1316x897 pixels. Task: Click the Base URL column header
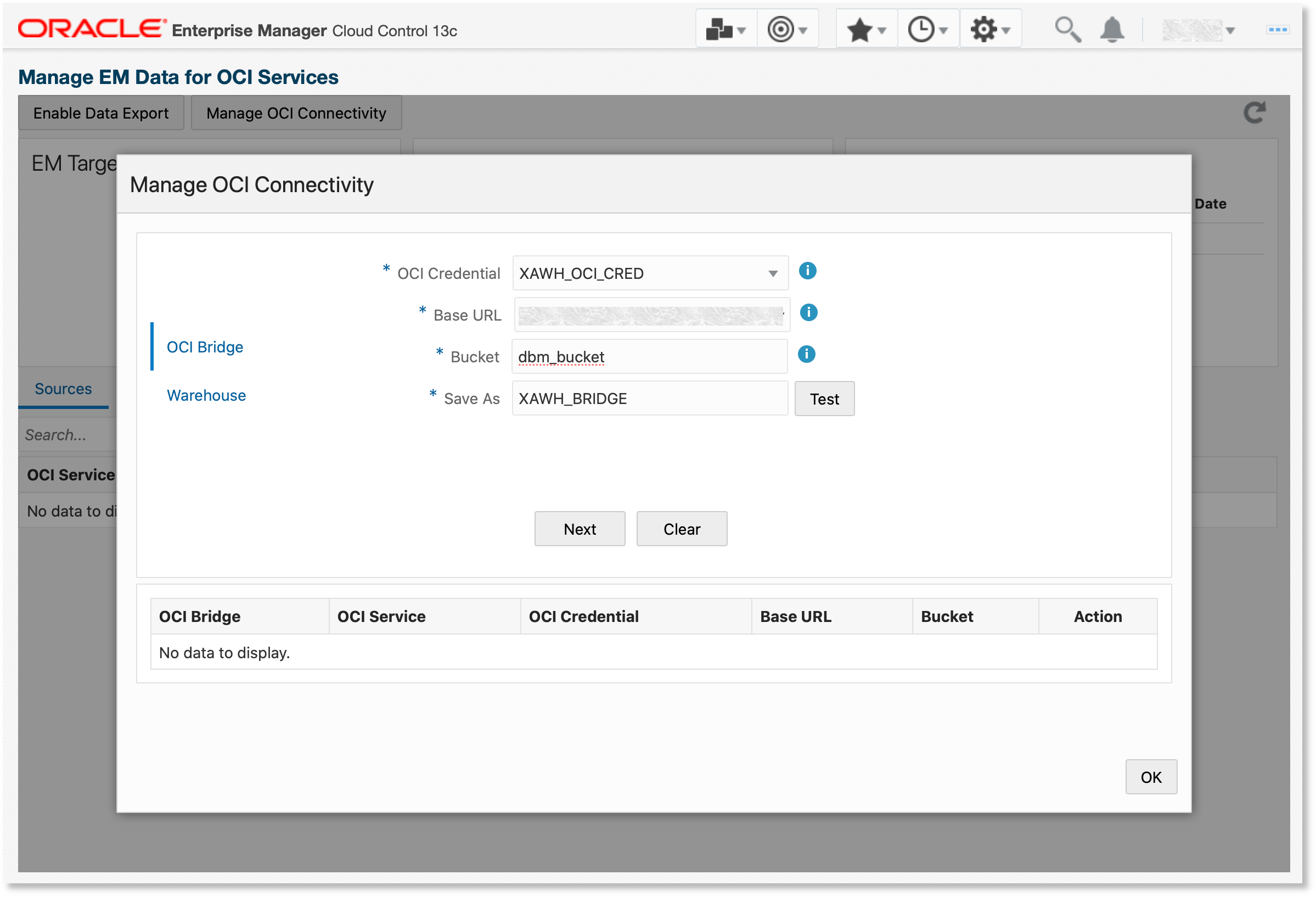click(832, 616)
